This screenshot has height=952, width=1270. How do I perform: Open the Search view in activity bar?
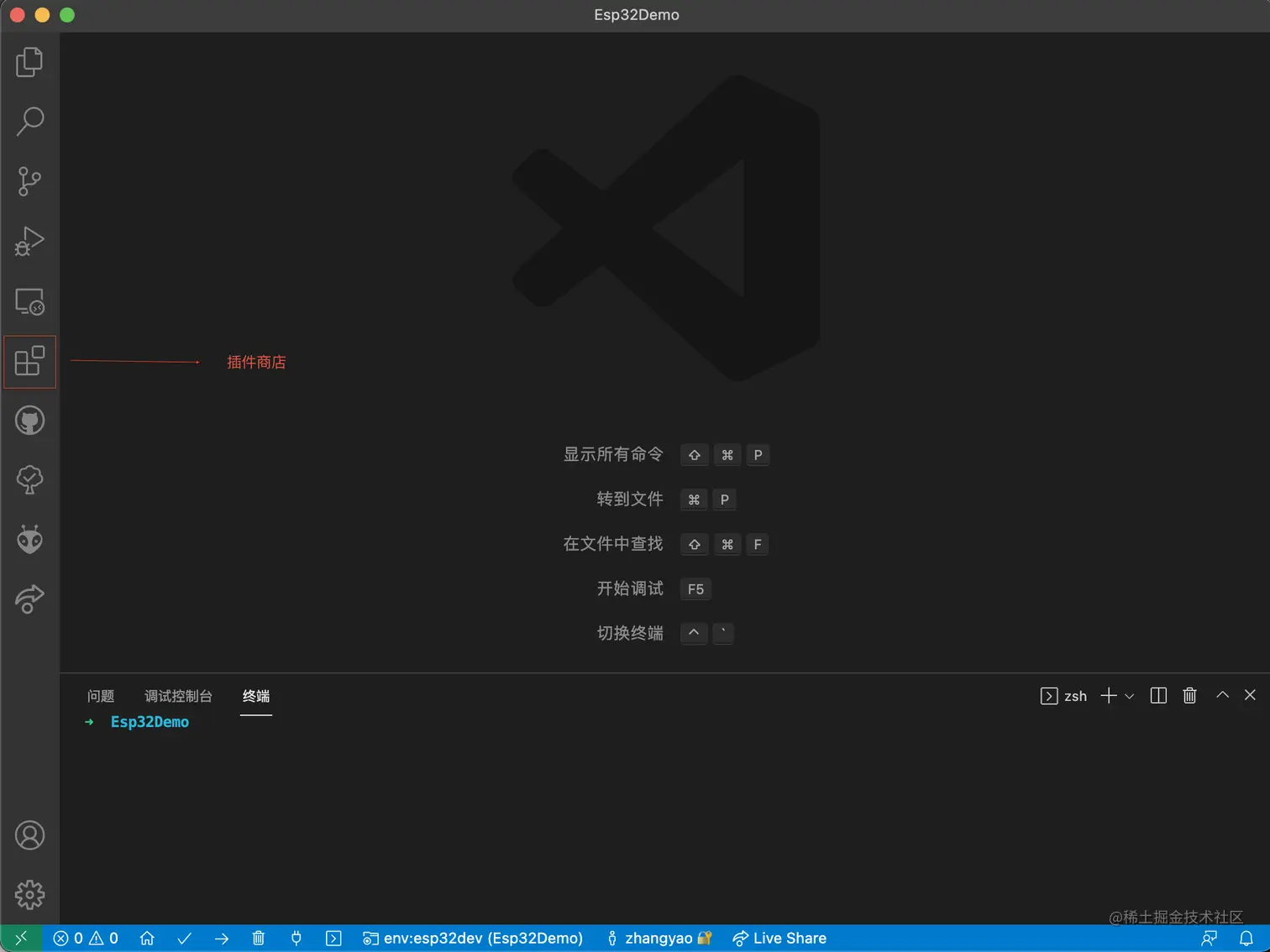(x=29, y=122)
